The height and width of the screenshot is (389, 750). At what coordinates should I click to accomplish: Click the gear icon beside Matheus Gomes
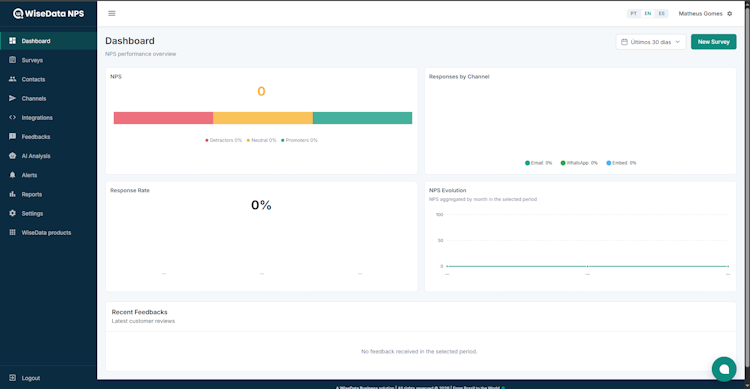click(729, 13)
